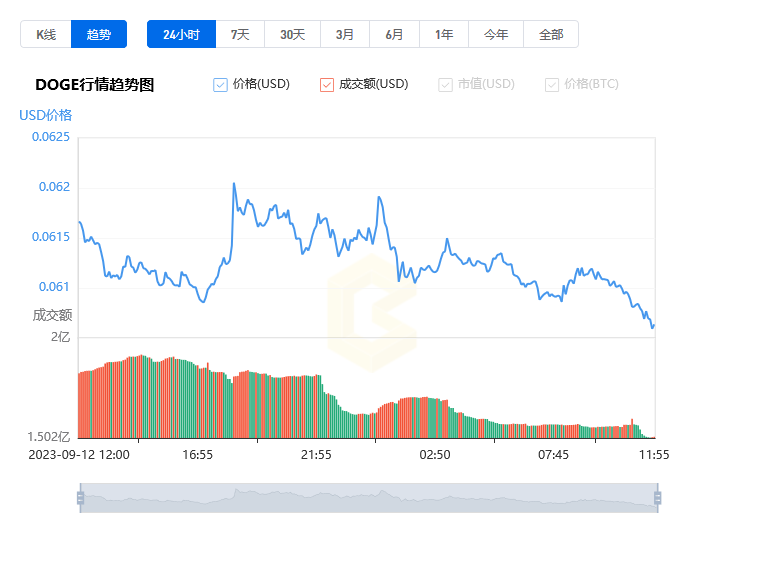This screenshot has width=780, height=563.
Task: Toggle the 成交额(USD) checkbox
Action: (327, 85)
